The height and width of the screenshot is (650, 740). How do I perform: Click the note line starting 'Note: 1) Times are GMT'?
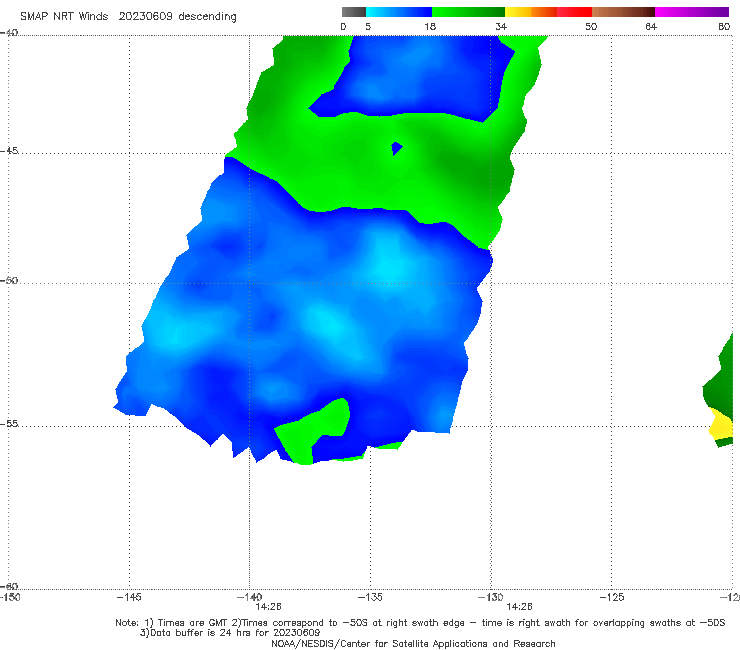pyautogui.click(x=420, y=623)
